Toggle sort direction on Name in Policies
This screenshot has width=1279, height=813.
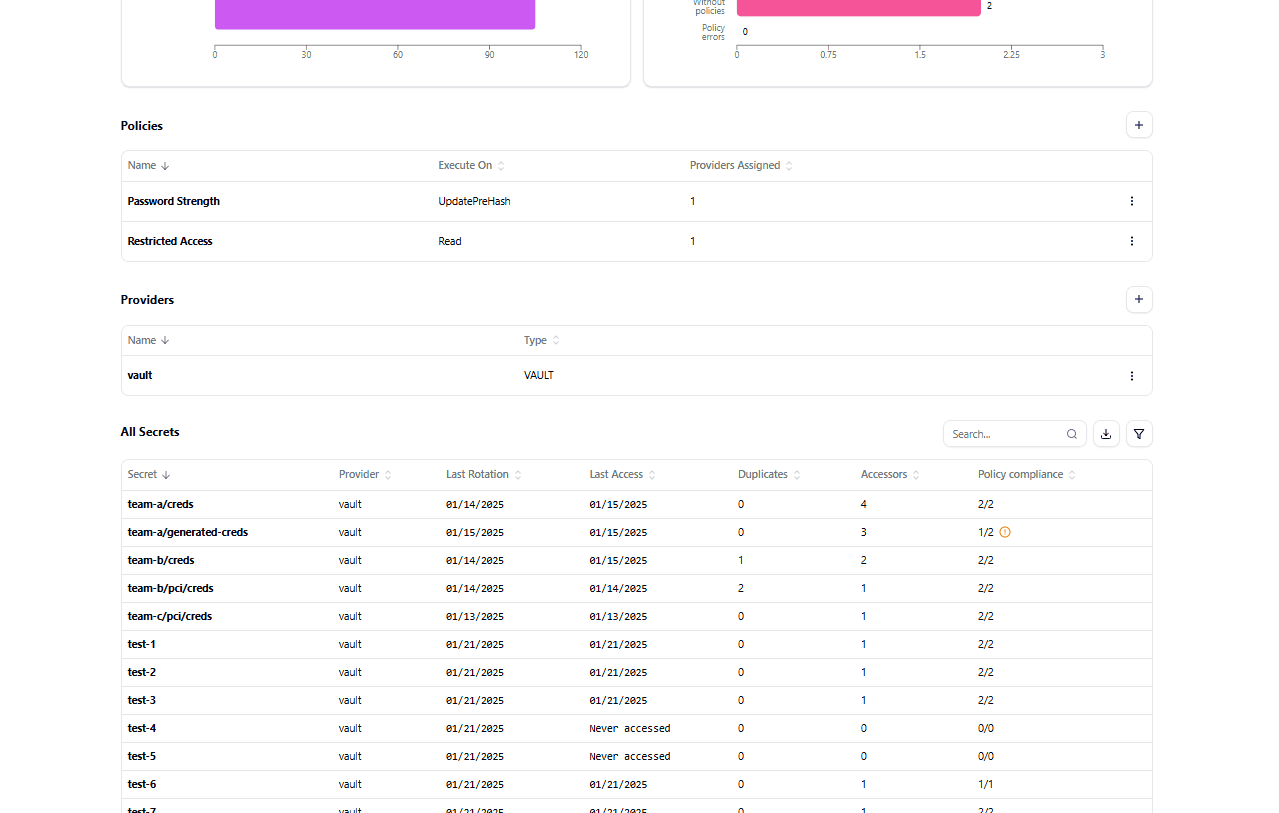164,165
